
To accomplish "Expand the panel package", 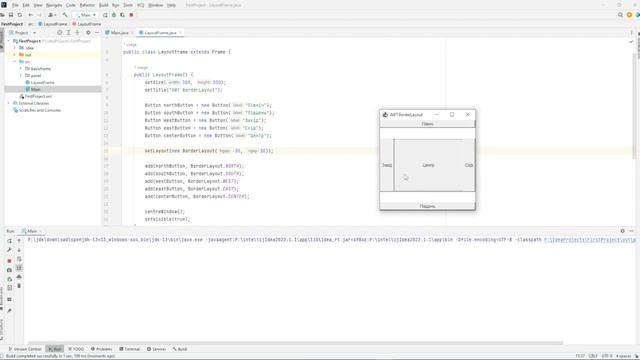I will (21, 76).
